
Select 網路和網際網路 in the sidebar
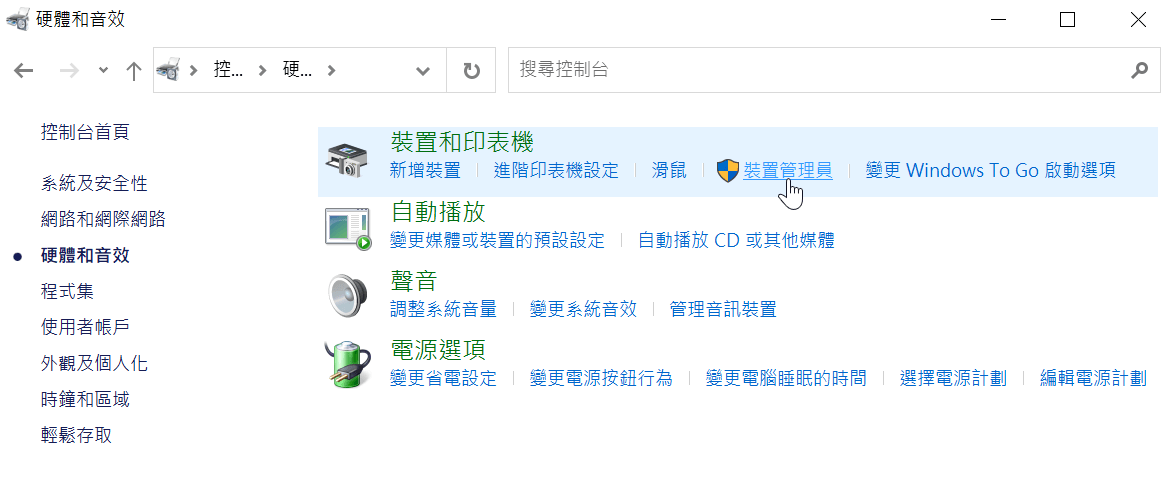[x=103, y=219]
